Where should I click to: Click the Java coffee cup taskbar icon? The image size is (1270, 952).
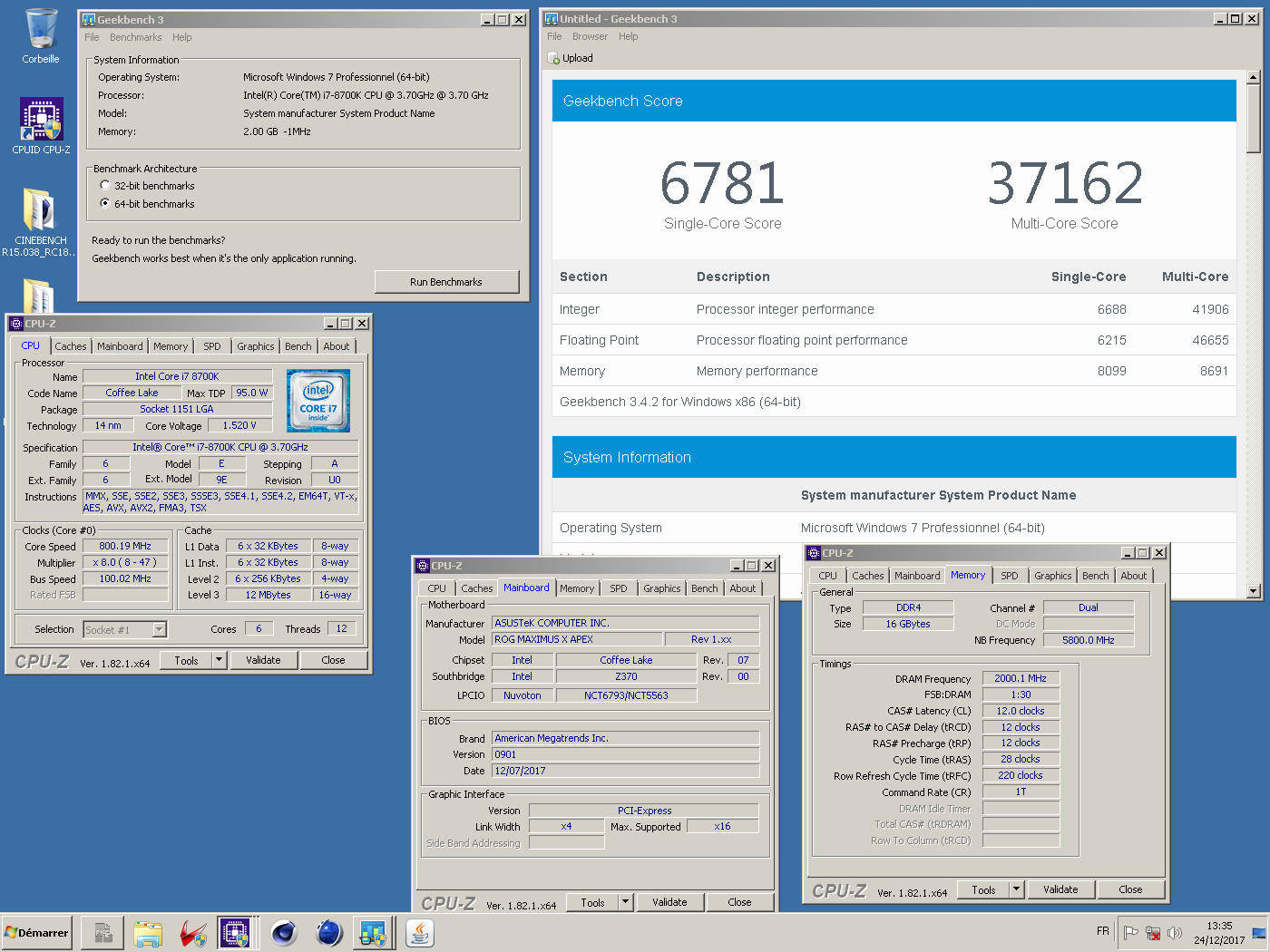[x=419, y=933]
